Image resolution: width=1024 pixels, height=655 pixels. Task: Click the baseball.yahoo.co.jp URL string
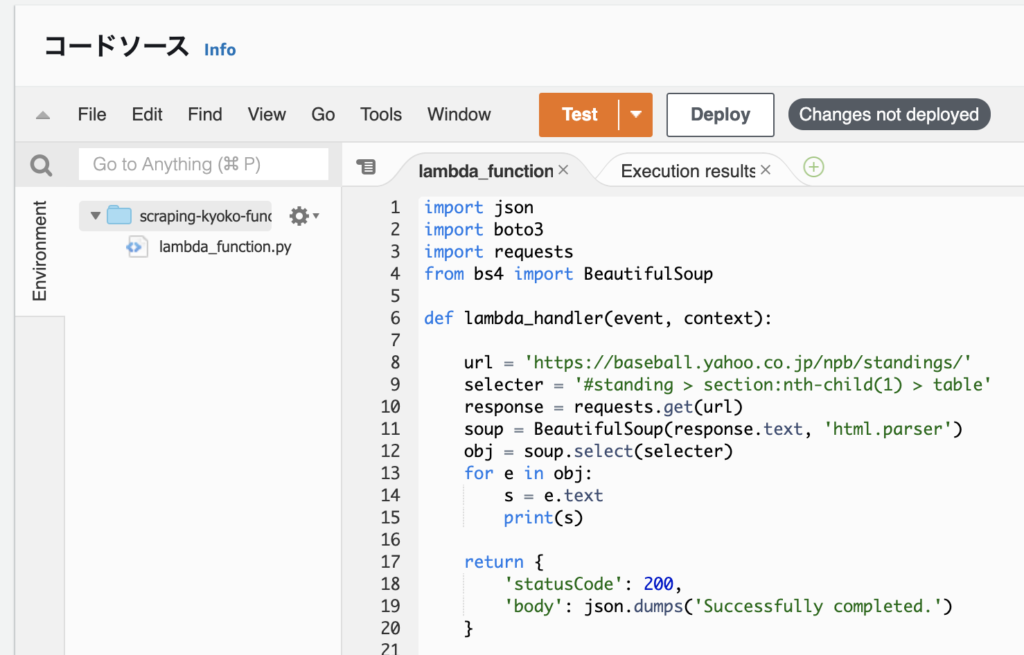click(x=748, y=362)
